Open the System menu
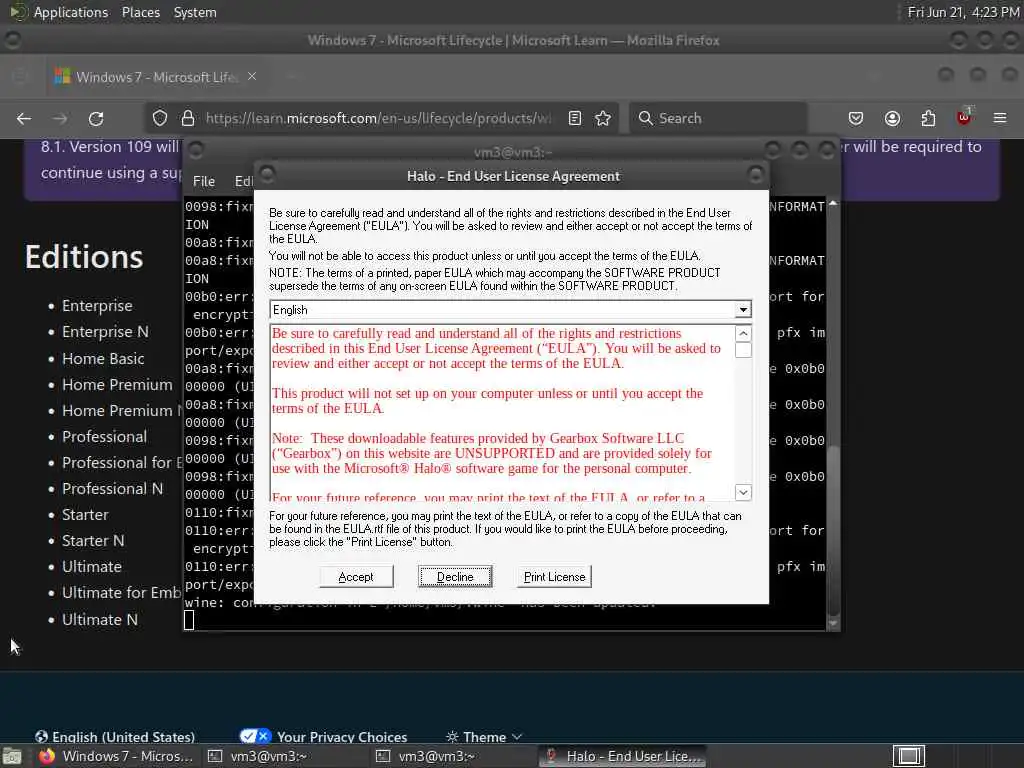This screenshot has height=768, width=1024. [195, 12]
